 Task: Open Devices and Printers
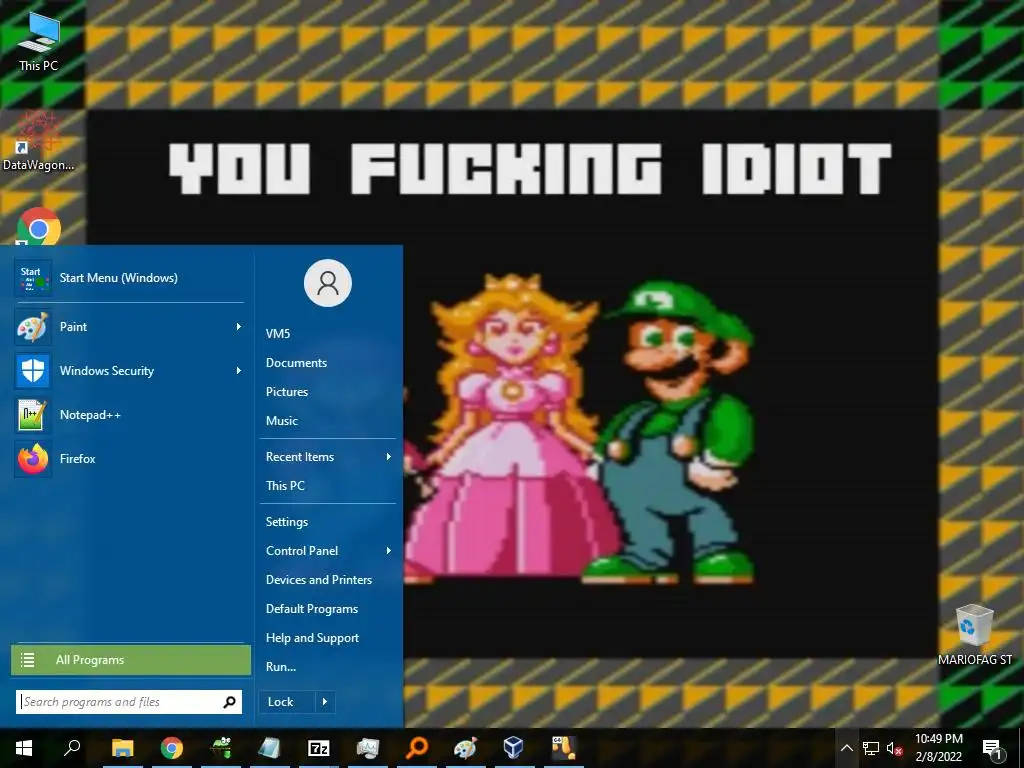328,580
